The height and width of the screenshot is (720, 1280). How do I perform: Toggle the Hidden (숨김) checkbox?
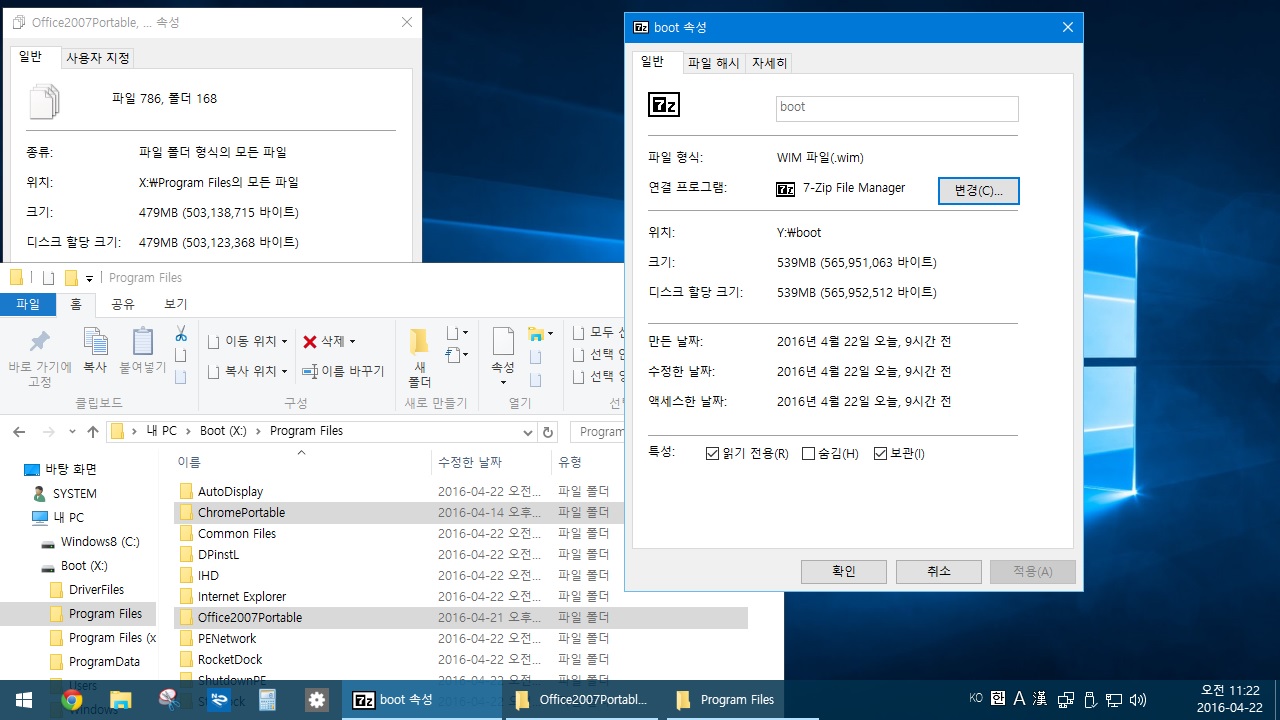point(808,454)
